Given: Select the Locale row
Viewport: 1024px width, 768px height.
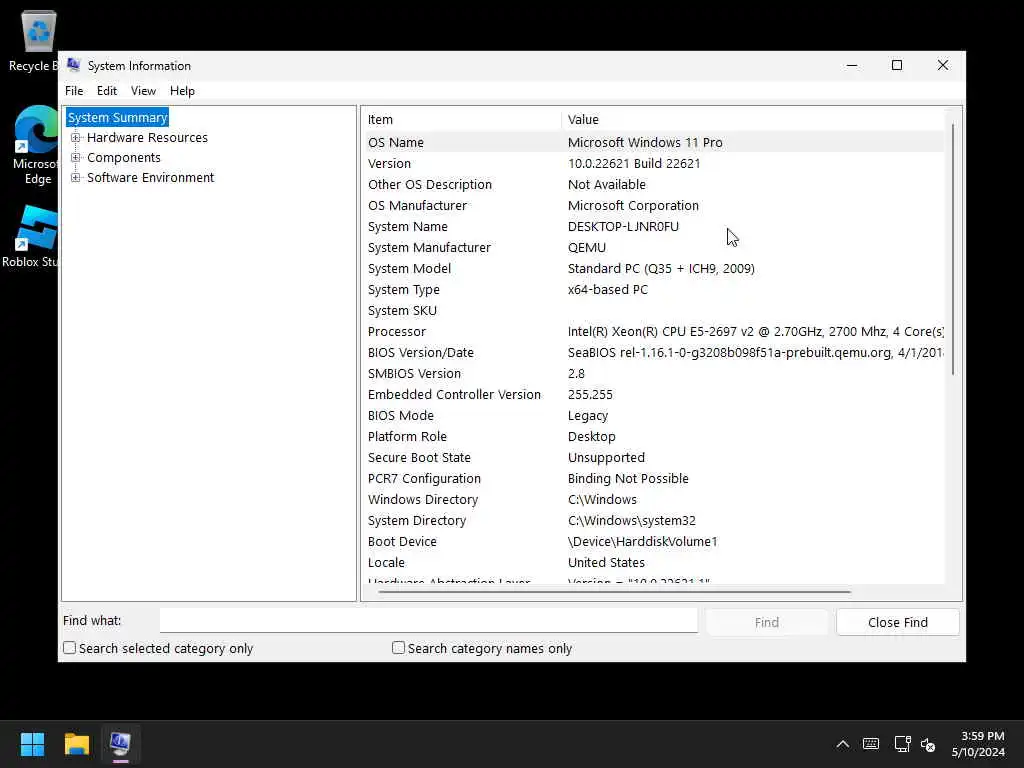Looking at the screenshot, I should [x=653, y=562].
